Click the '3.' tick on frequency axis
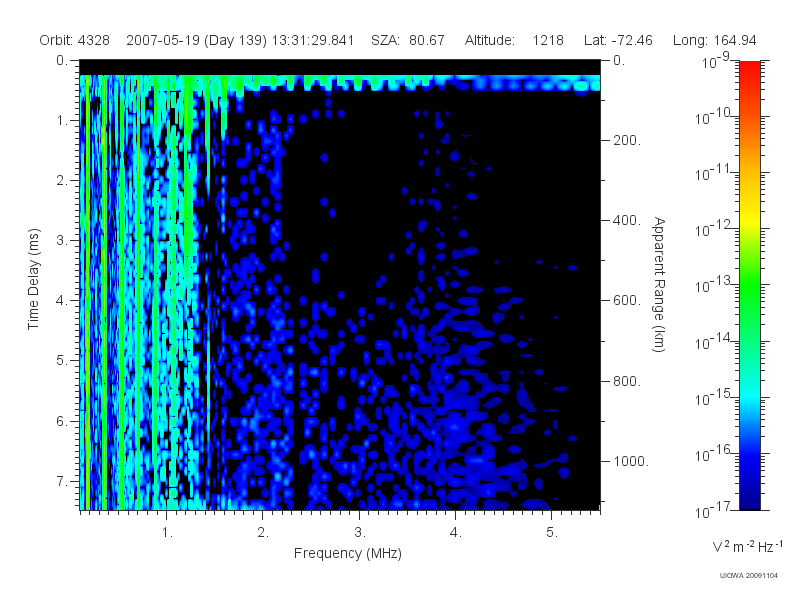This screenshot has height=600, width=800. tap(360, 533)
